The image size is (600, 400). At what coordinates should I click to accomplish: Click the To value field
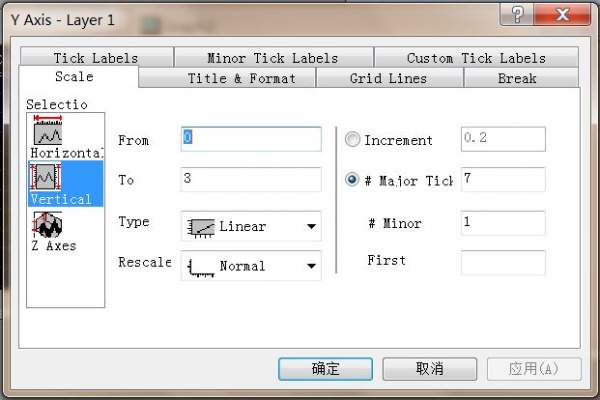[x=251, y=179]
